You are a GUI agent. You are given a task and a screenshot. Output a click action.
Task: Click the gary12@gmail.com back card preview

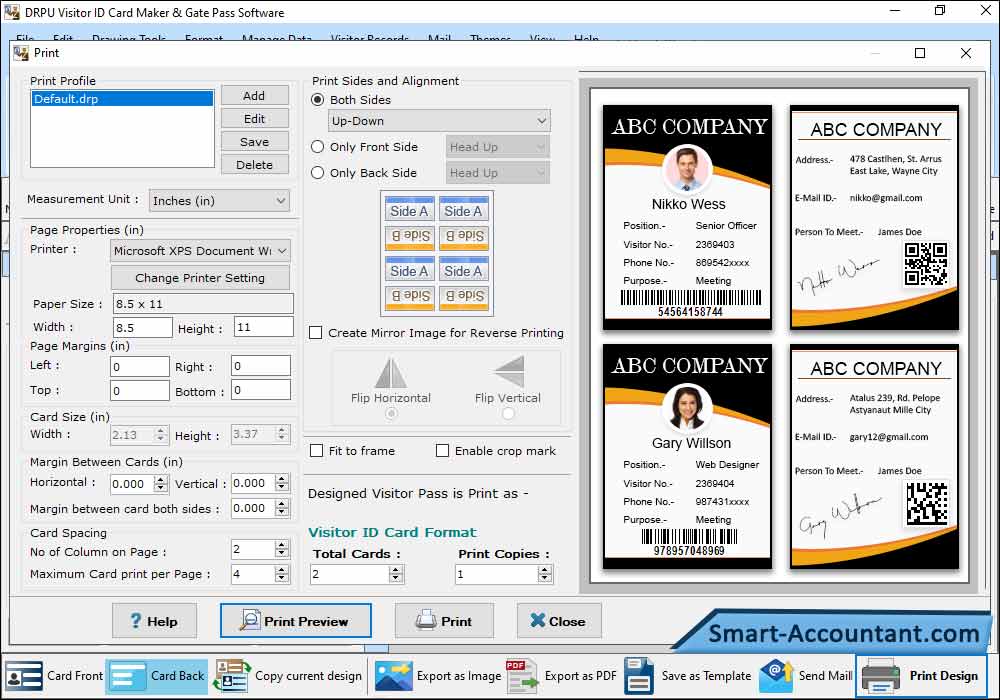[x=874, y=456]
